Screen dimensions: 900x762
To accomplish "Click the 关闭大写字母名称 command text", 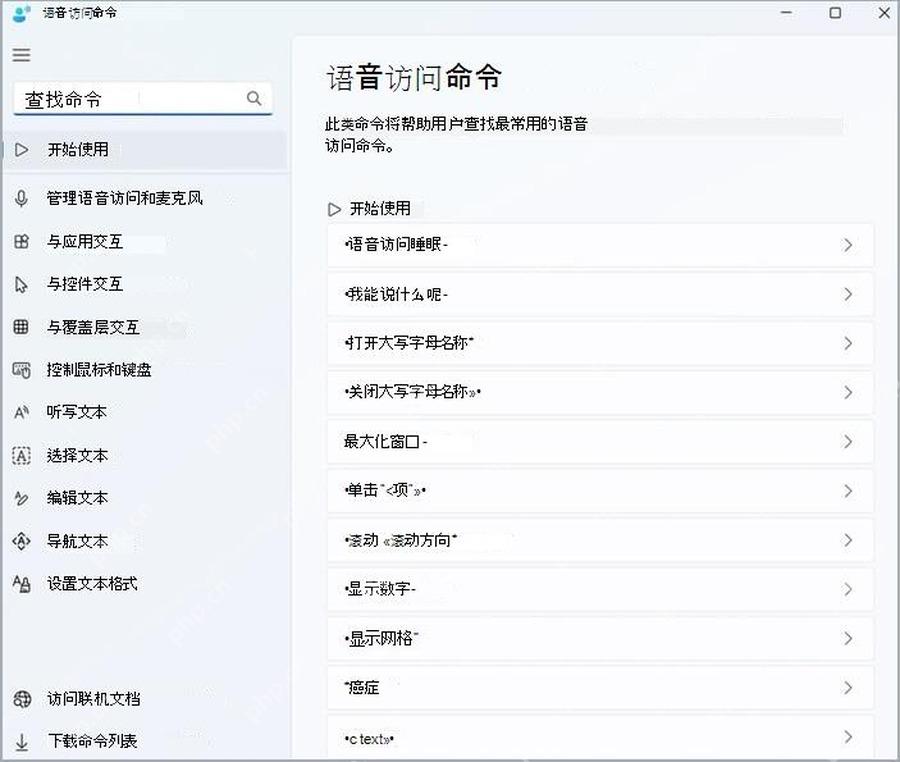I will coord(412,392).
